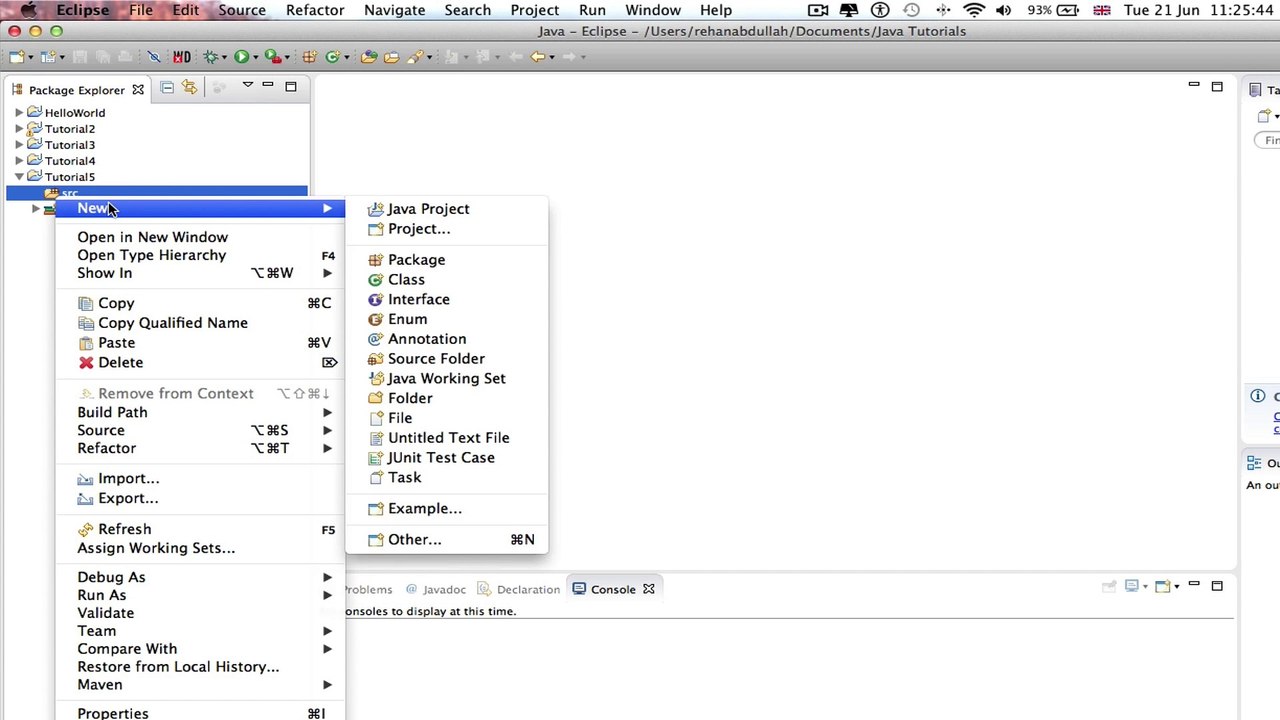Maximize the Package Explorer panel
Image resolution: width=1280 pixels, height=720 pixels.
[291, 87]
